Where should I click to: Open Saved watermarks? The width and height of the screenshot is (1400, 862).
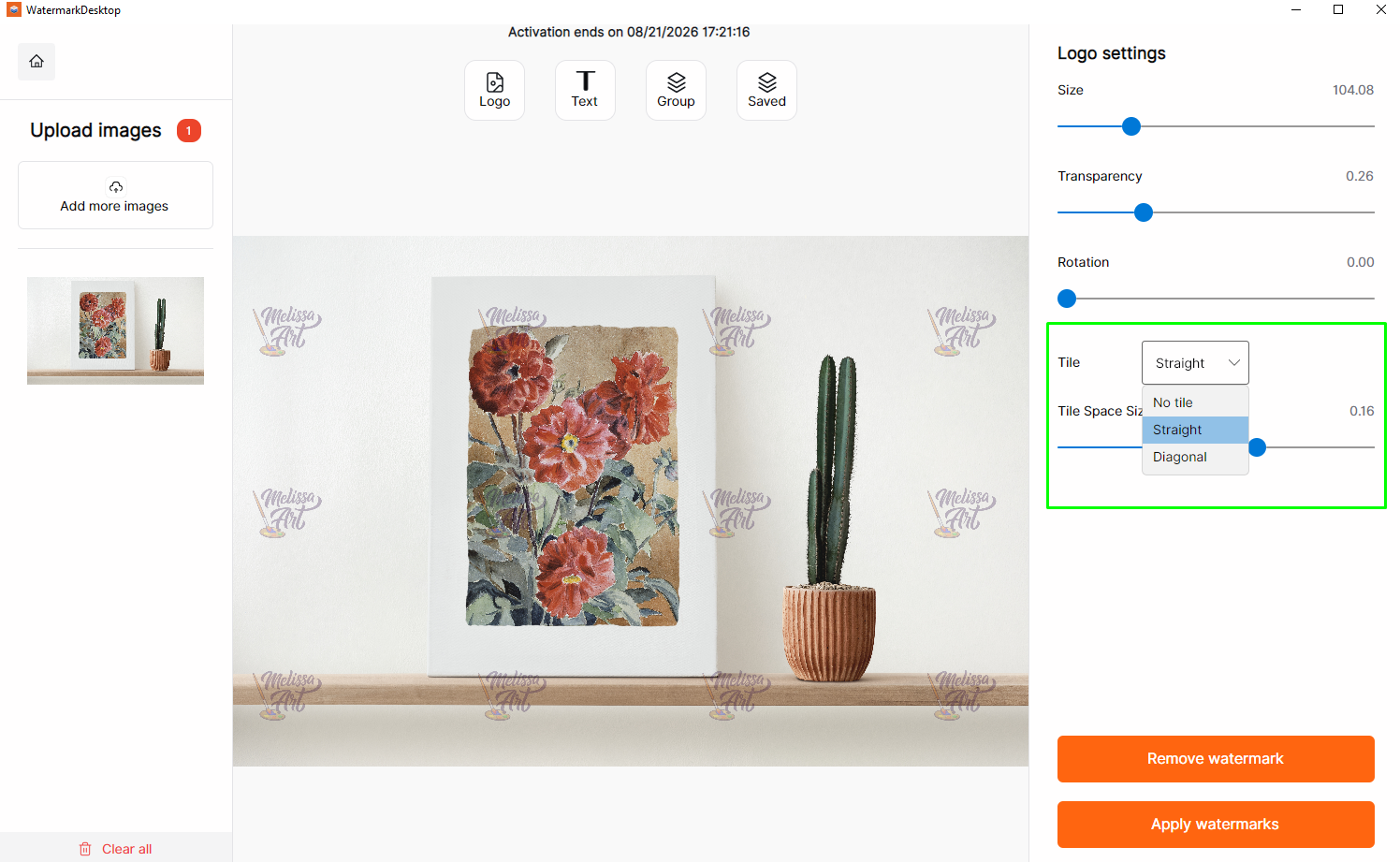[766, 90]
